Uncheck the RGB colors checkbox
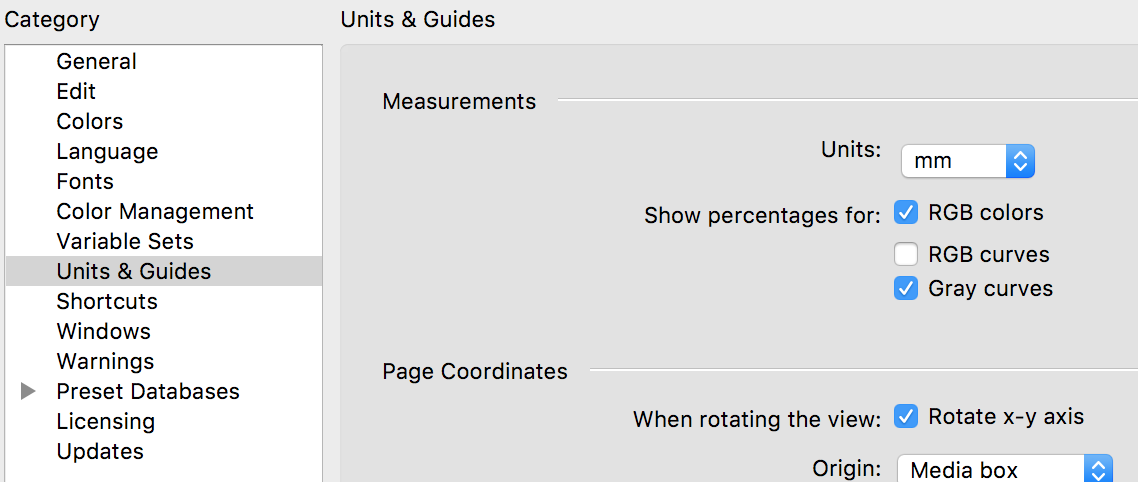This screenshot has height=482, width=1138. click(906, 213)
